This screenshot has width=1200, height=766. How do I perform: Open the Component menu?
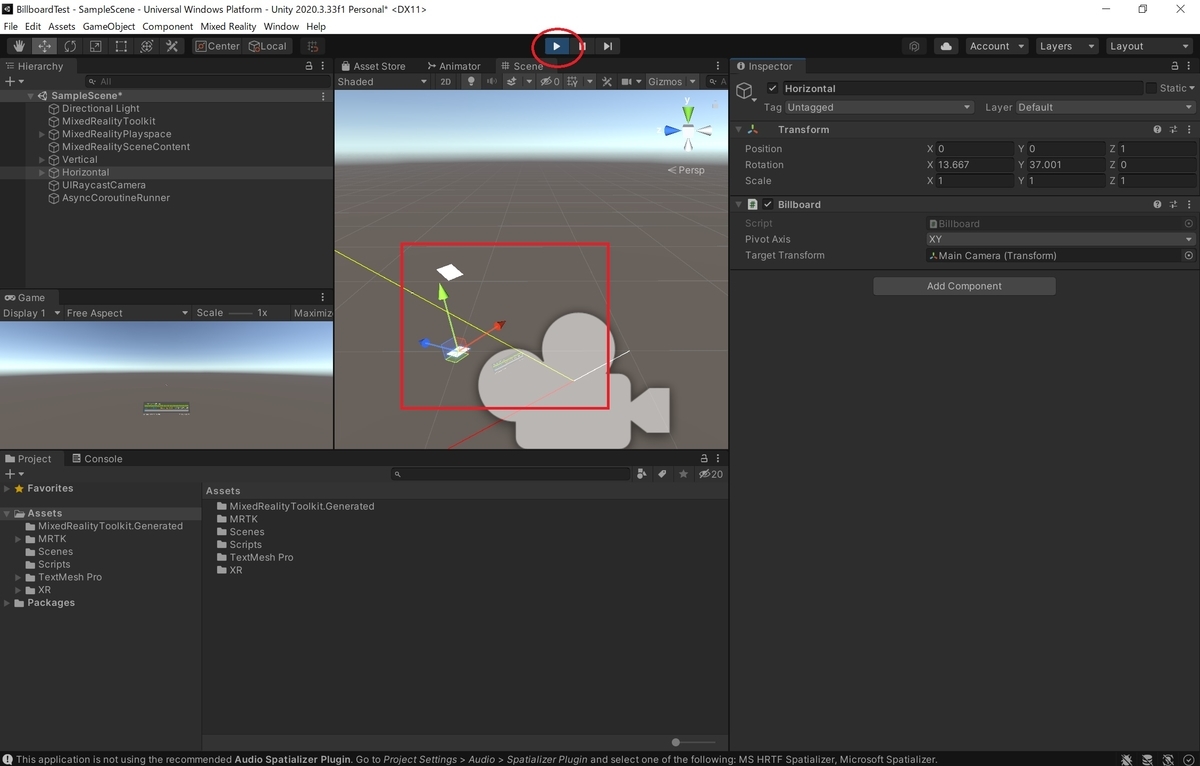click(168, 26)
